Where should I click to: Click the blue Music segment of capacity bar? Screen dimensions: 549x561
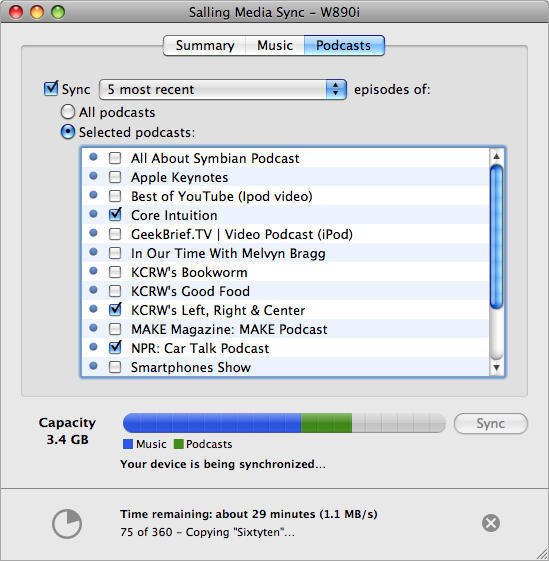click(x=212, y=423)
